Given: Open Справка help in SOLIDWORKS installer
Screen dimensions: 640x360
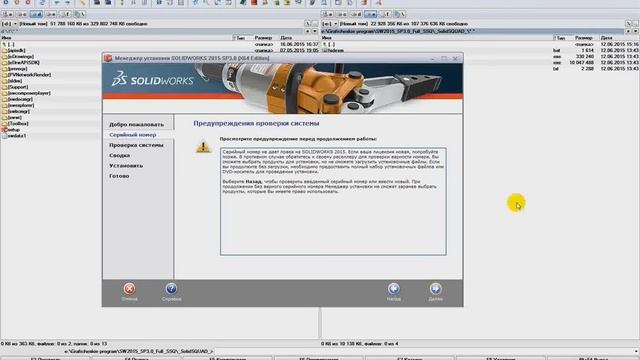Looking at the screenshot, I should point(171,289).
